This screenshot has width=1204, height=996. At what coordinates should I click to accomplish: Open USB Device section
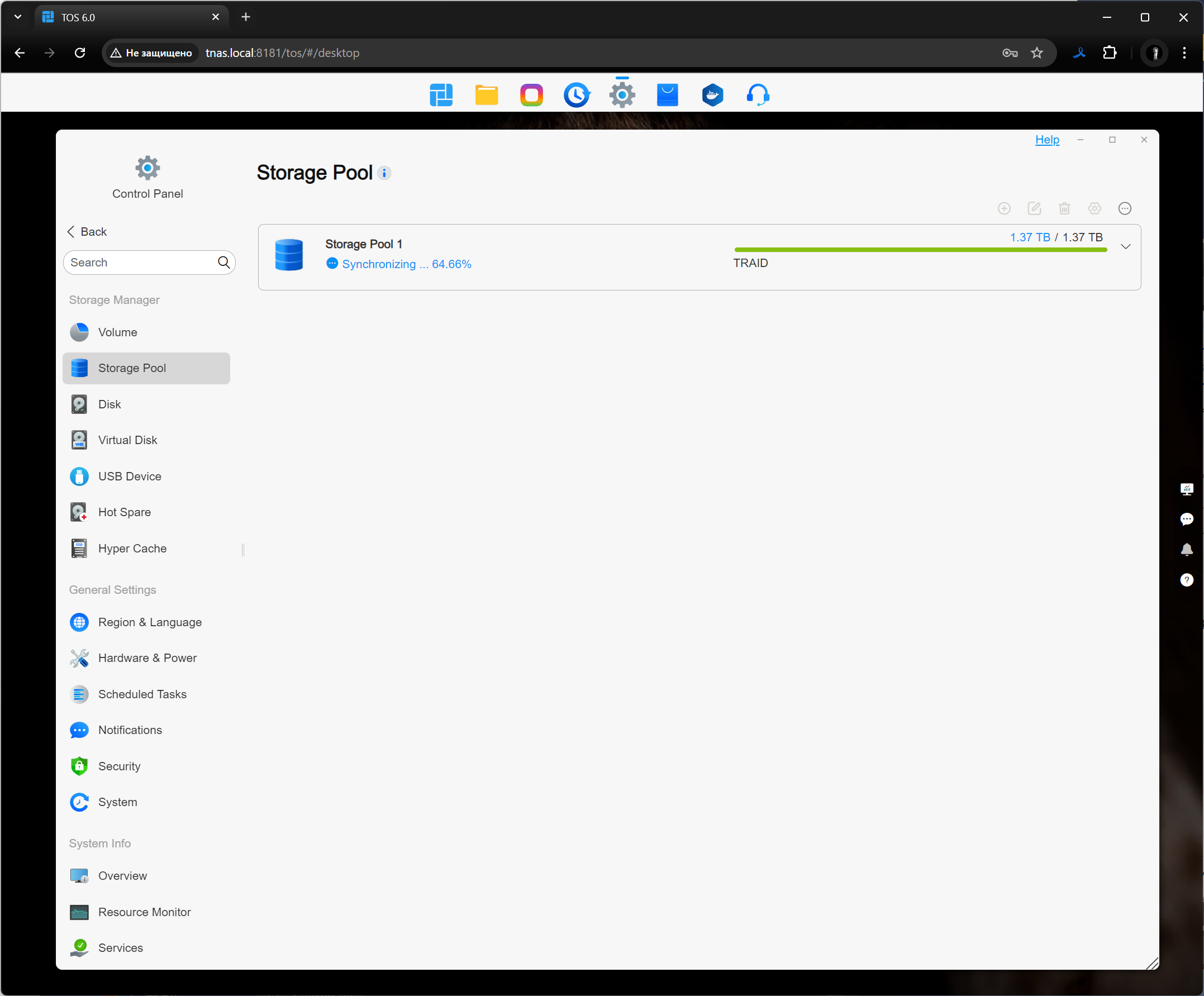coord(146,476)
